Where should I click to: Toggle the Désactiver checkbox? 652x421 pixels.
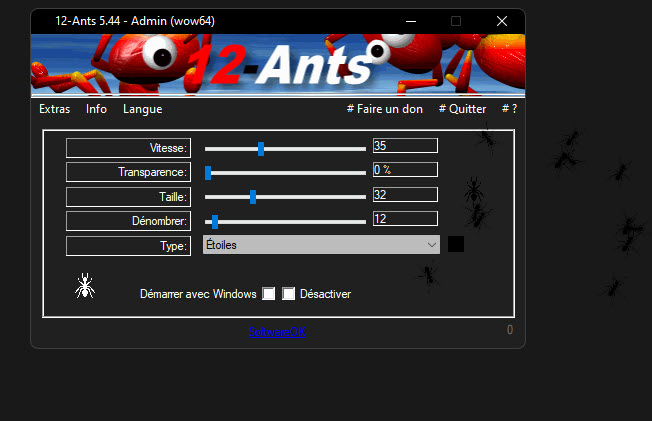tap(289, 294)
